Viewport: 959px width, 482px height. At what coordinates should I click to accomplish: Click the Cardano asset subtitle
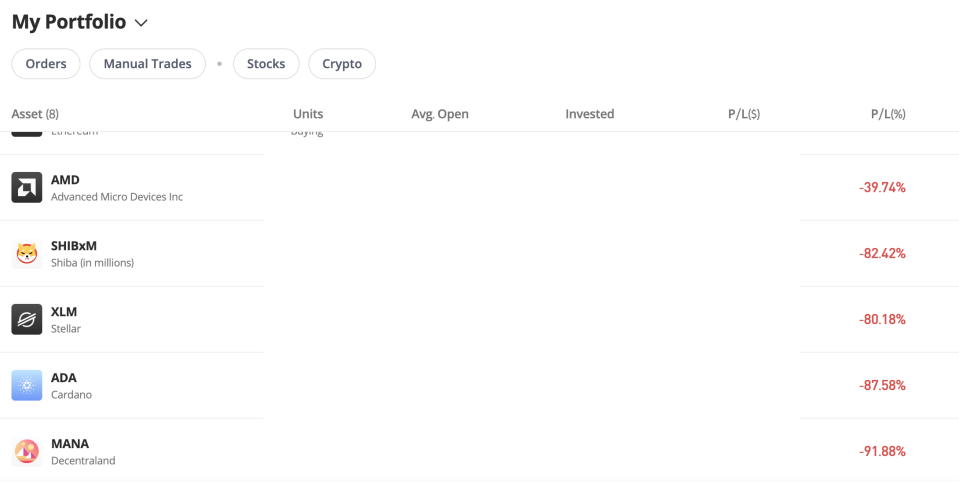(x=72, y=395)
